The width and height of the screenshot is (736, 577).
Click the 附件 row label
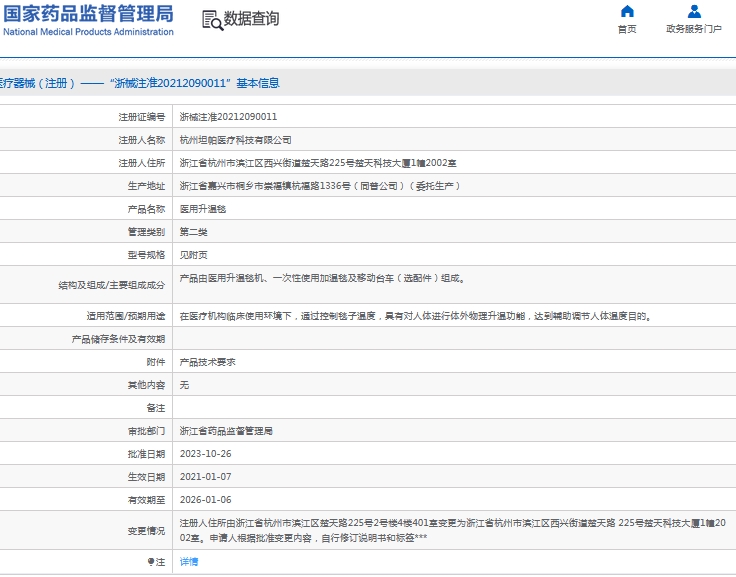point(156,362)
